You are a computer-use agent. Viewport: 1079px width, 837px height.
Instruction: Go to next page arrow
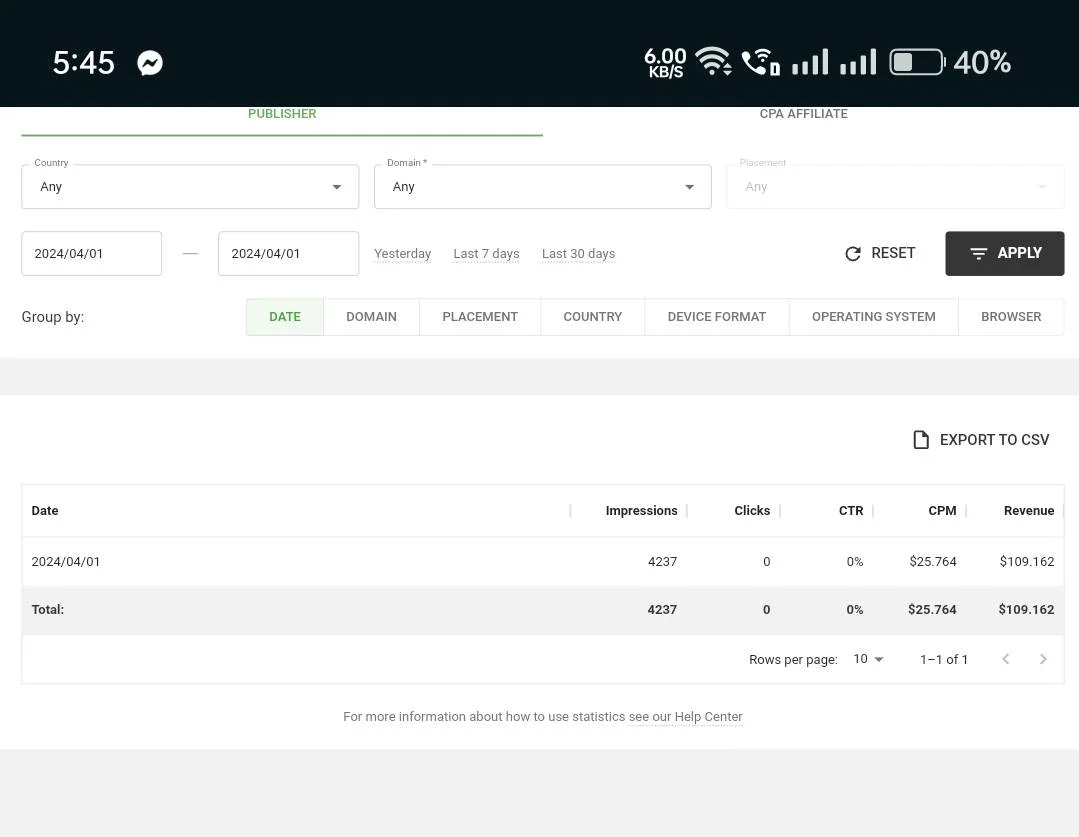point(1043,659)
